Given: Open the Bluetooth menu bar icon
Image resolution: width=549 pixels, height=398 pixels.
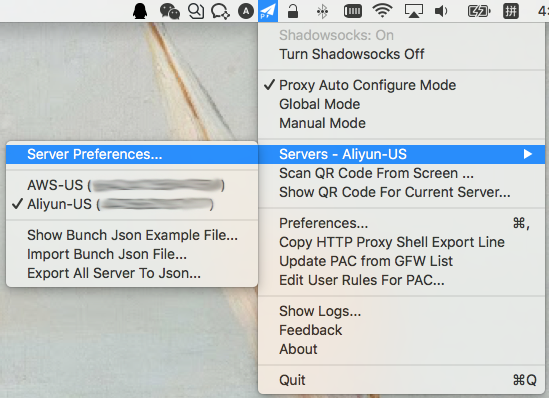Looking at the screenshot, I should 322,12.
